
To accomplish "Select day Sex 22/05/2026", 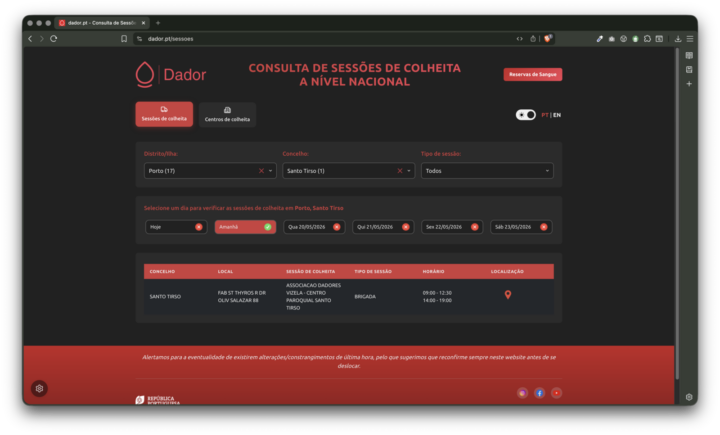I will click(452, 227).
